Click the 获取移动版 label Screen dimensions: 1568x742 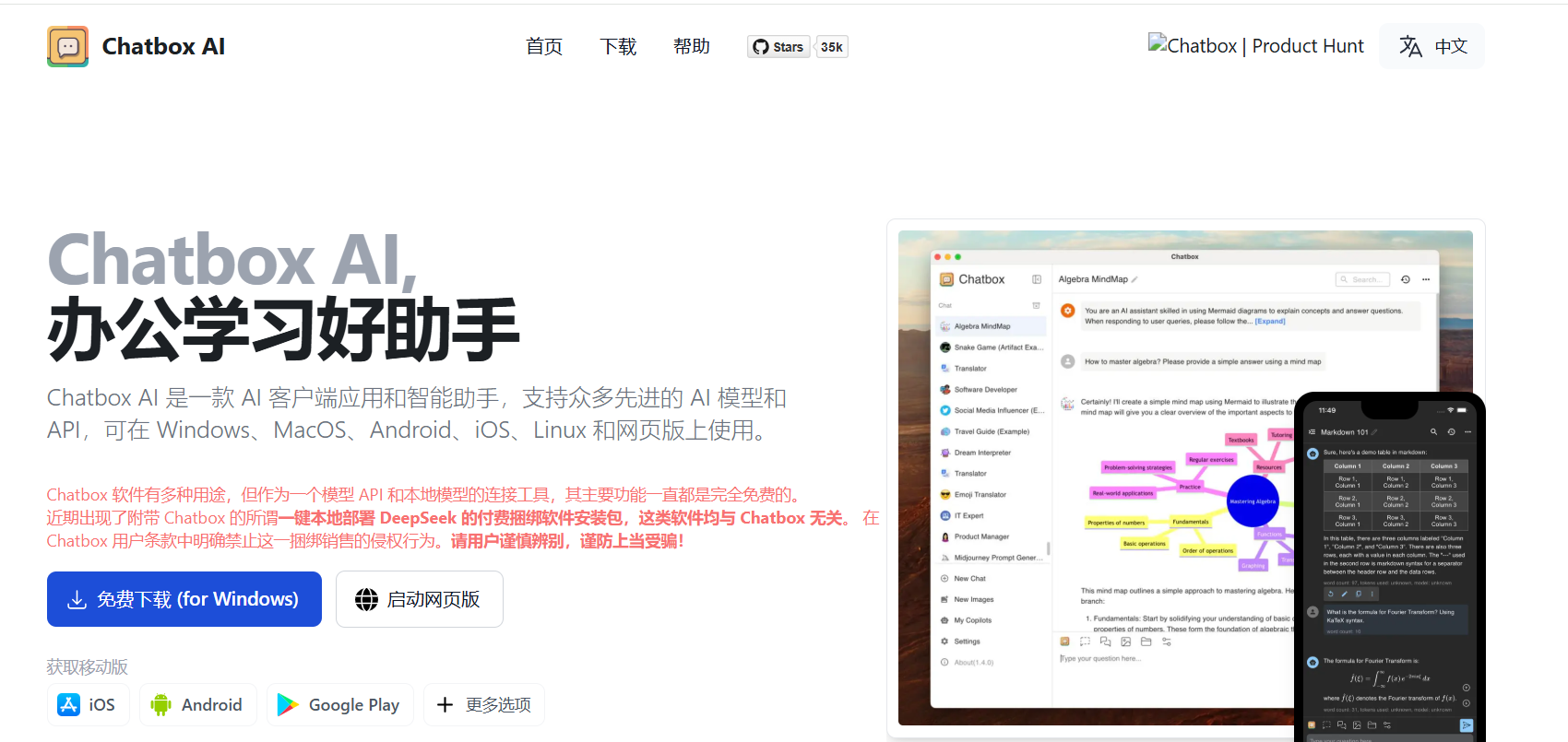88,666
